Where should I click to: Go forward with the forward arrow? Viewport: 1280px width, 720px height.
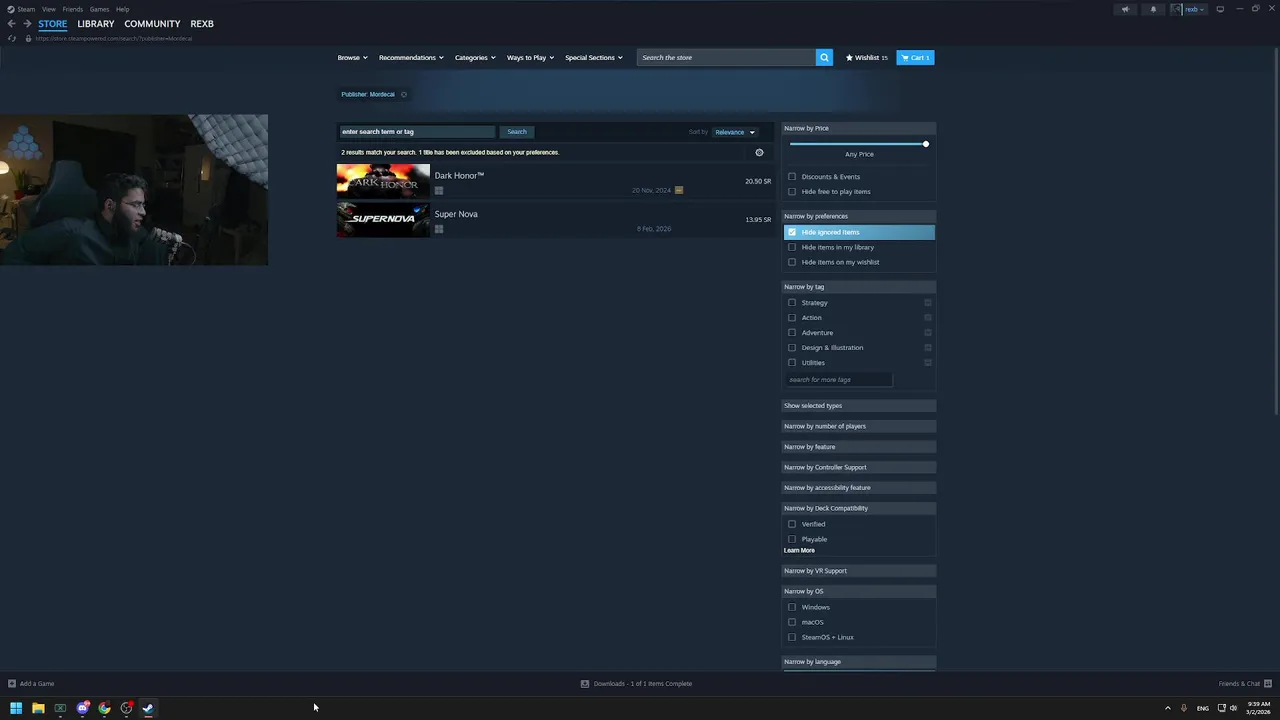pos(27,23)
